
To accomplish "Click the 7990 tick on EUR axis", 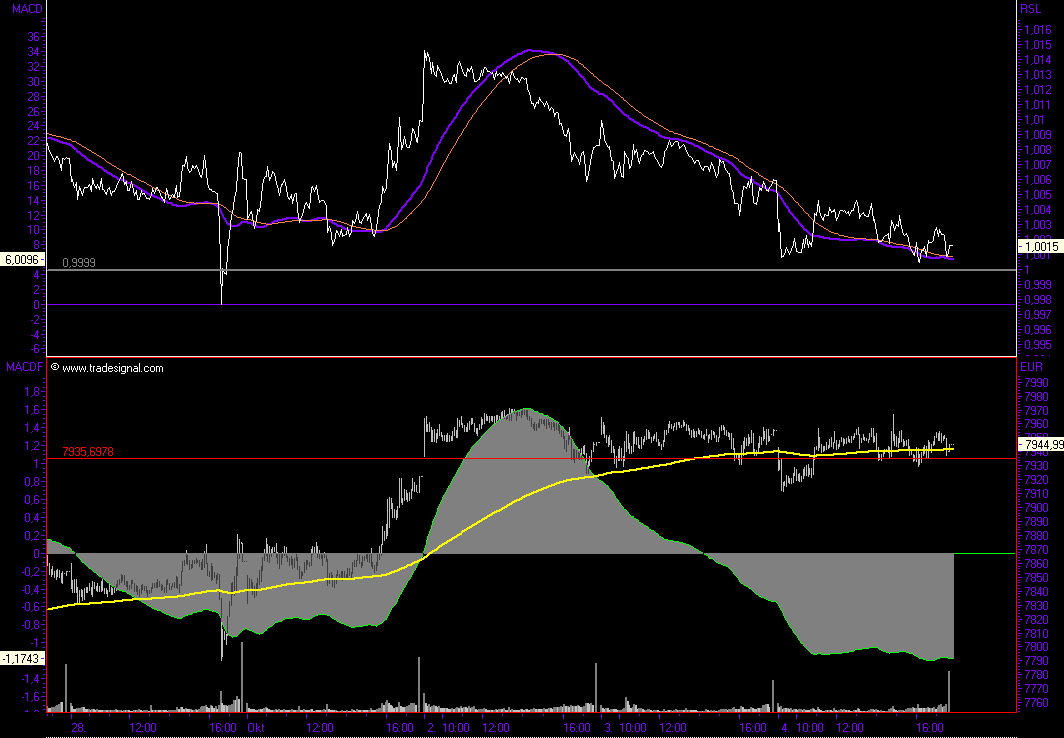I will [x=1036, y=383].
